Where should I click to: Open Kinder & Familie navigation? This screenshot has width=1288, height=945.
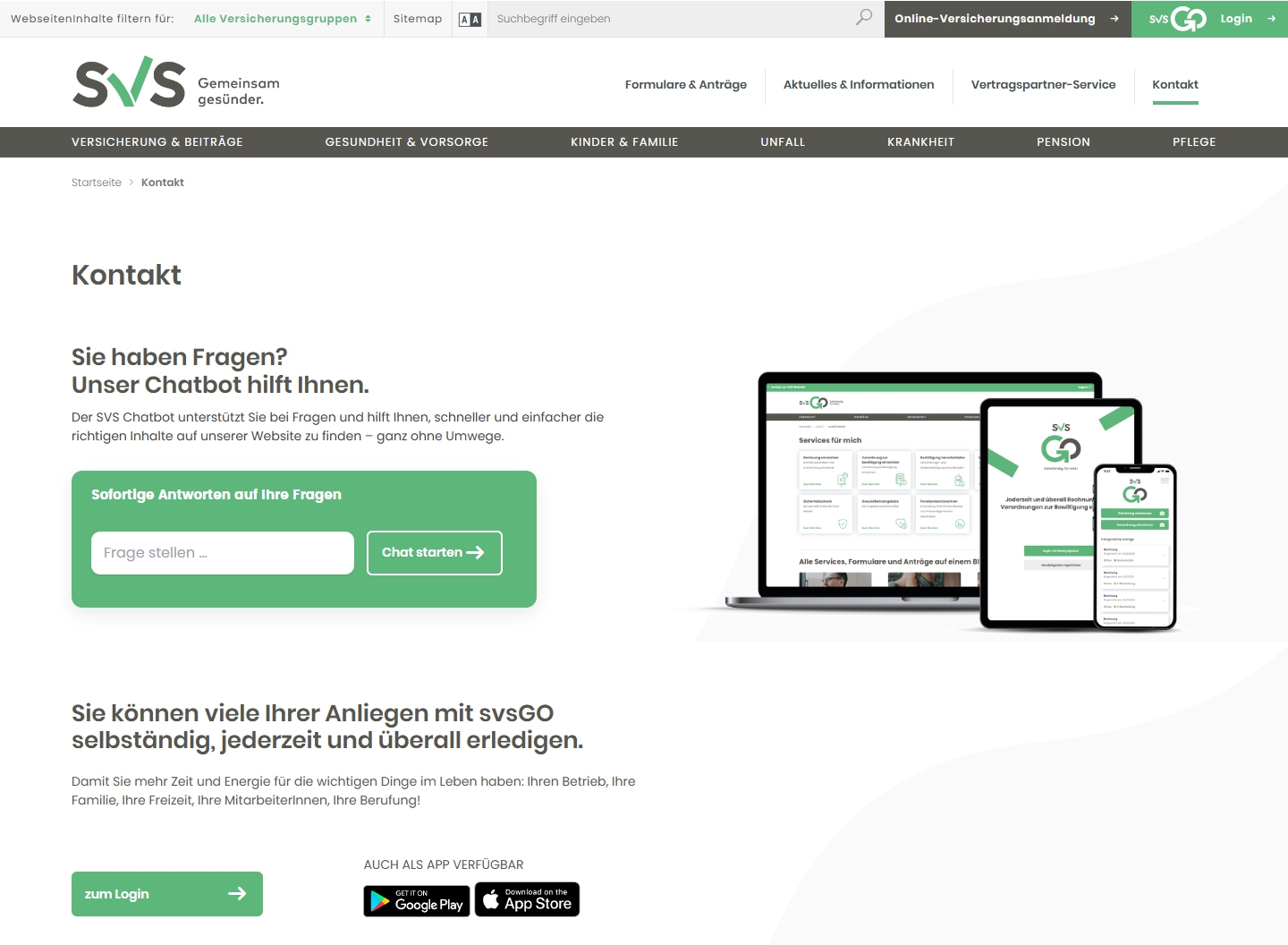624,142
